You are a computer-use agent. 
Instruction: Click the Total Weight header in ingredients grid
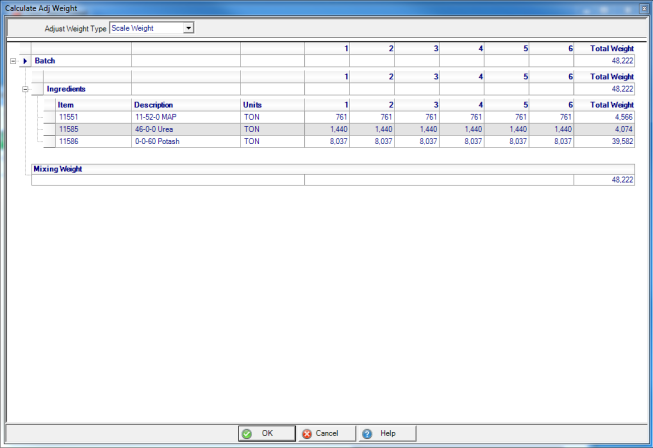click(x=605, y=104)
